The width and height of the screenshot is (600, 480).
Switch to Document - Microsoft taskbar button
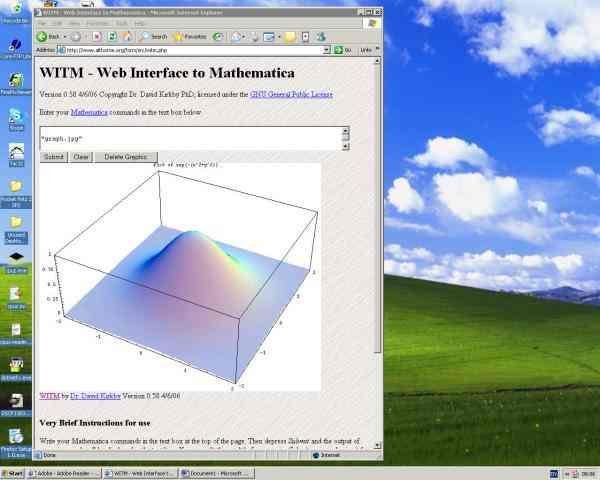click(x=217, y=473)
